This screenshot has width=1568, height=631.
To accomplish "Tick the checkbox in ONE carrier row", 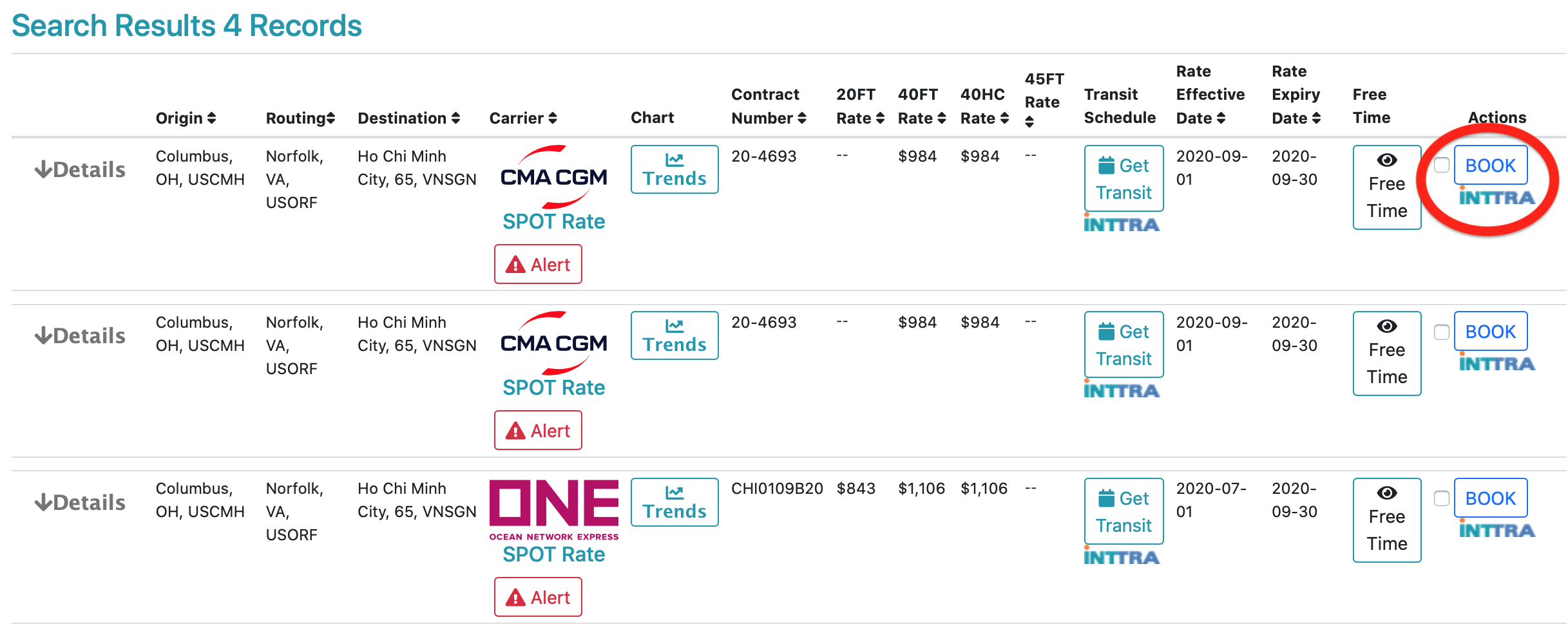I will [x=1441, y=498].
